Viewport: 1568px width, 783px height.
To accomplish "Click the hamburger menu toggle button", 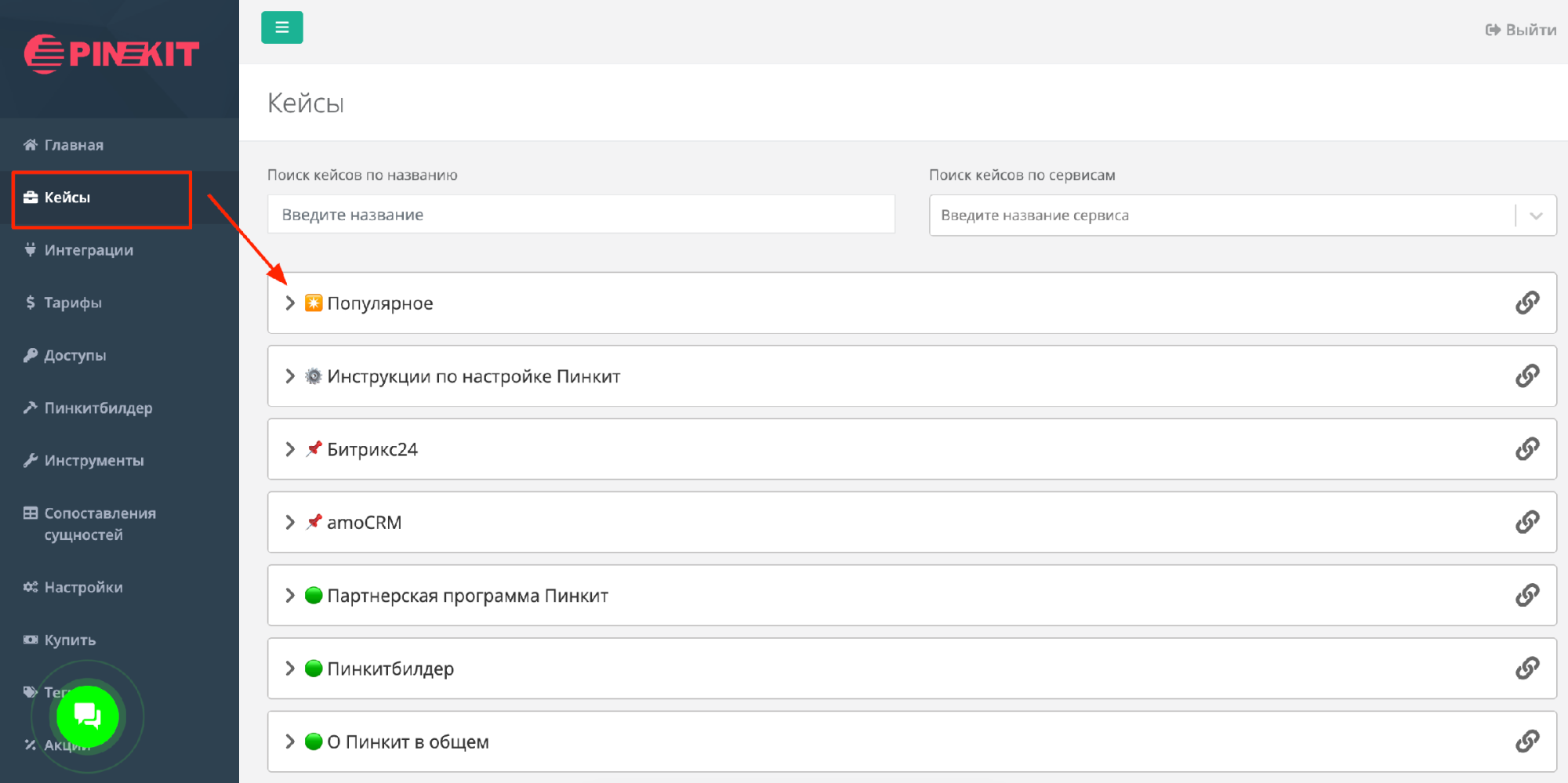I will 281,27.
